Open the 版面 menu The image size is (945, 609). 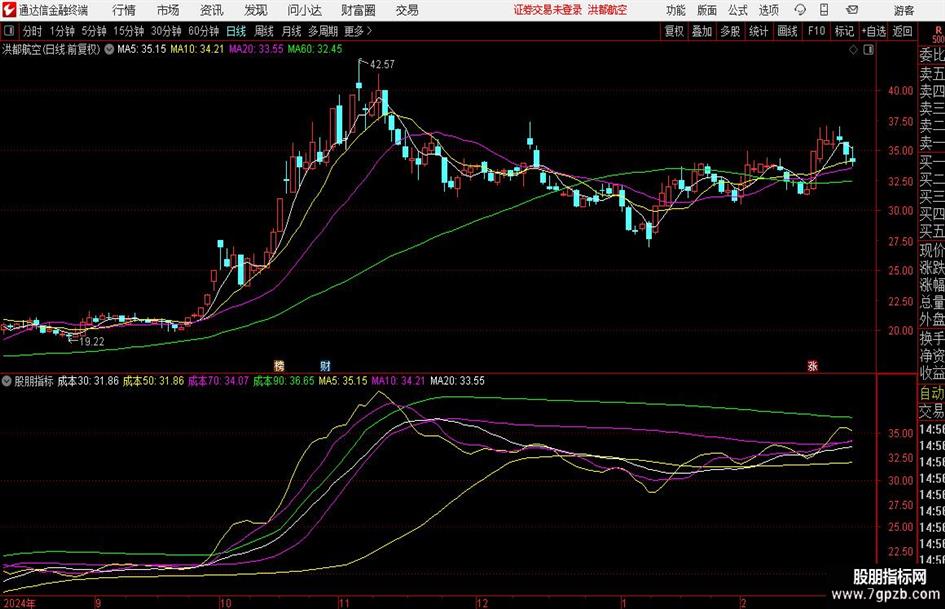click(707, 10)
